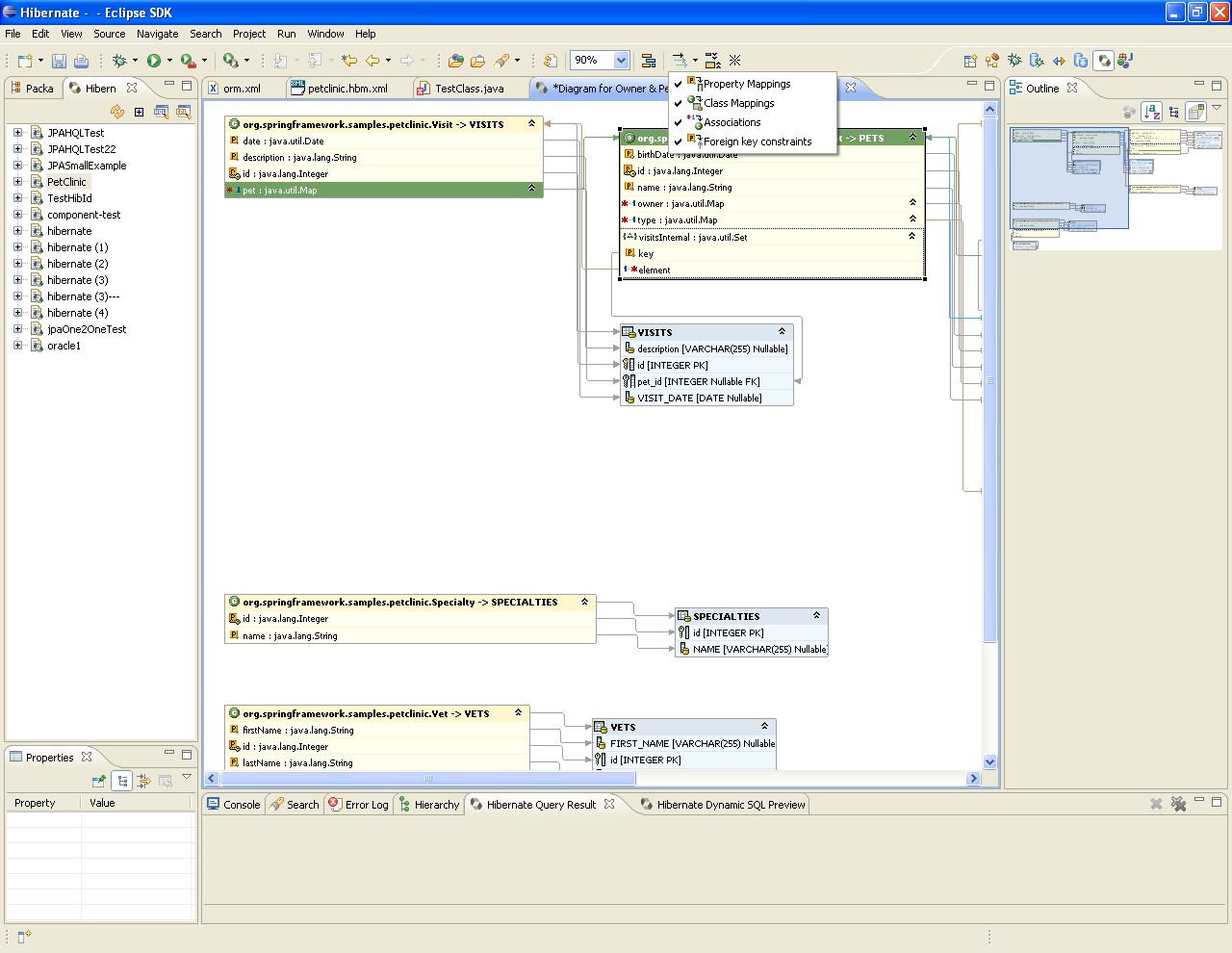Open the 90% zoom level dropdown

(621, 61)
